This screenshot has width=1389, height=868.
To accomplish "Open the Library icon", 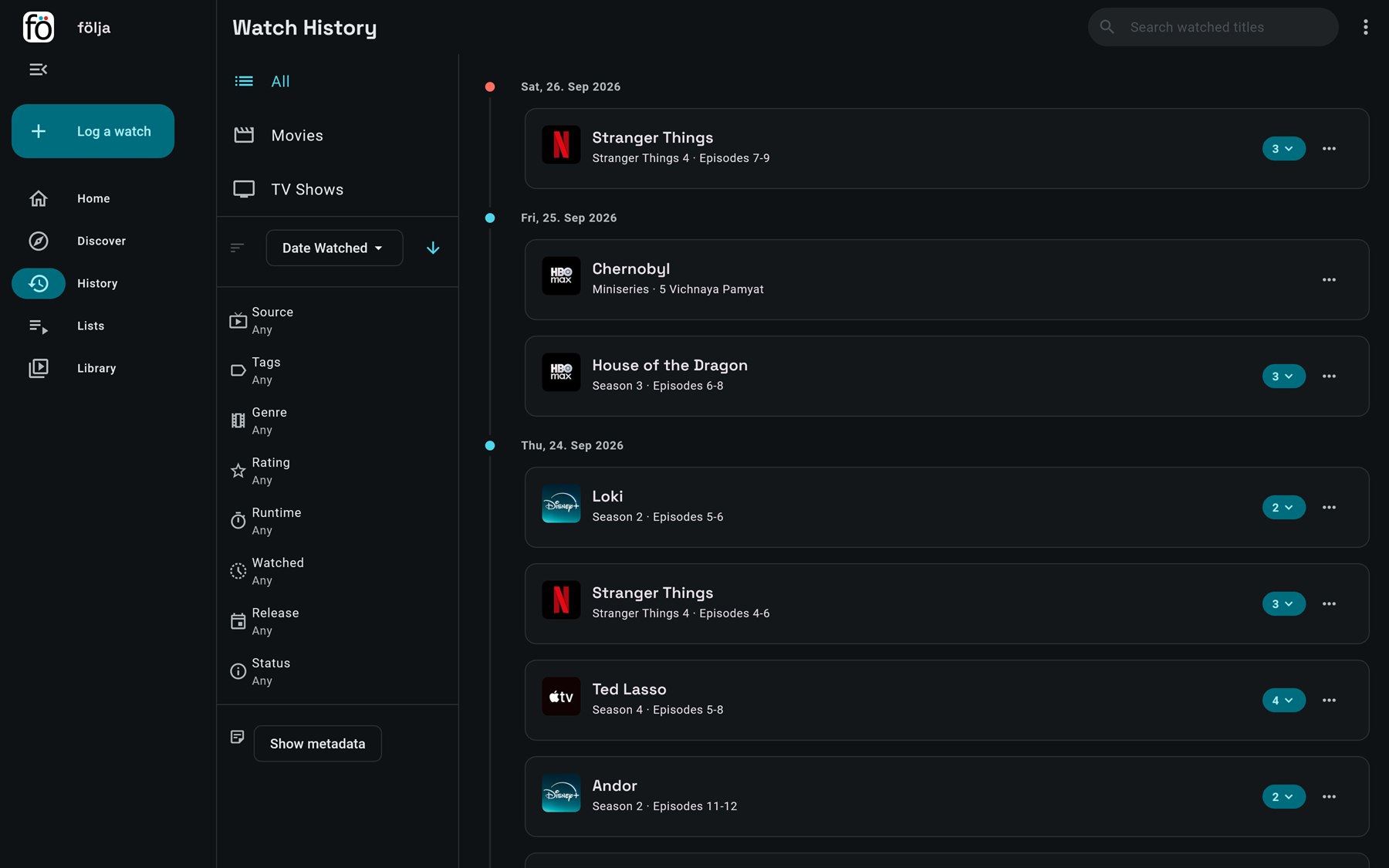I will pyautogui.click(x=39, y=368).
